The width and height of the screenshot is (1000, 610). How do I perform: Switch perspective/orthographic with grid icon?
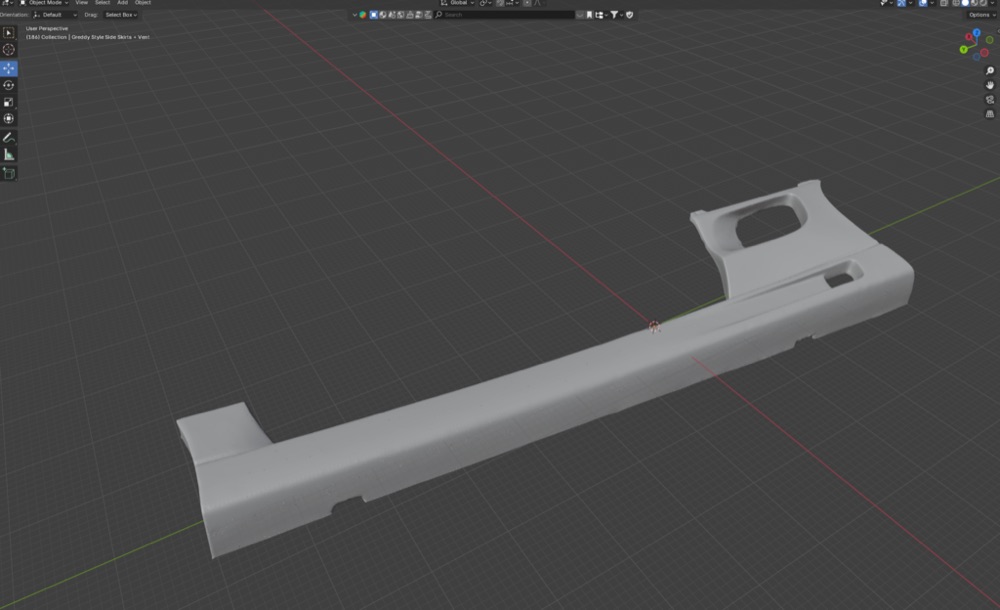990,114
